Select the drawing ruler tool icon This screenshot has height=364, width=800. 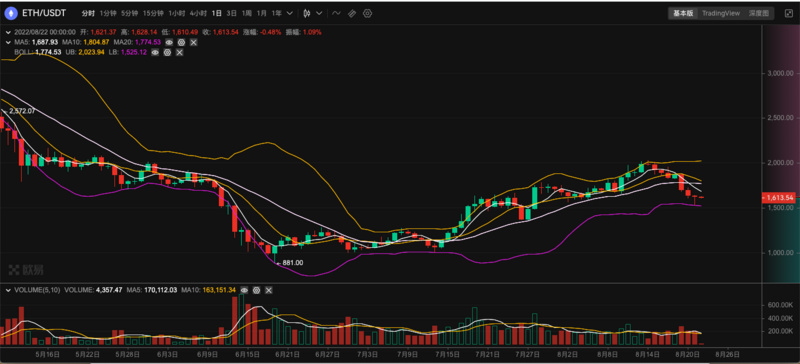[x=352, y=13]
